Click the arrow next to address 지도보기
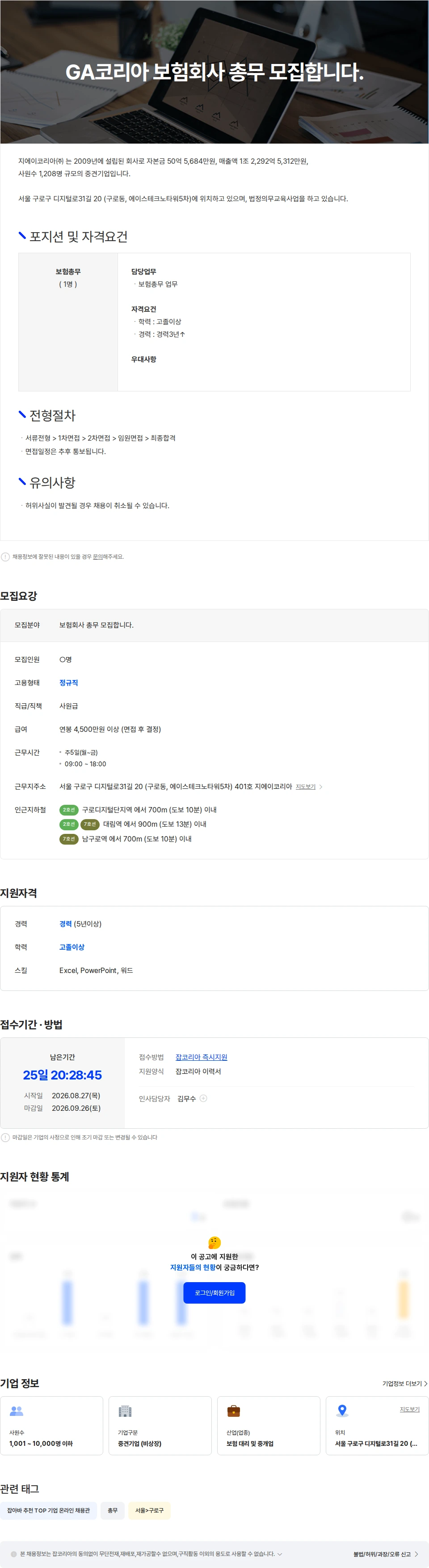 point(321,787)
